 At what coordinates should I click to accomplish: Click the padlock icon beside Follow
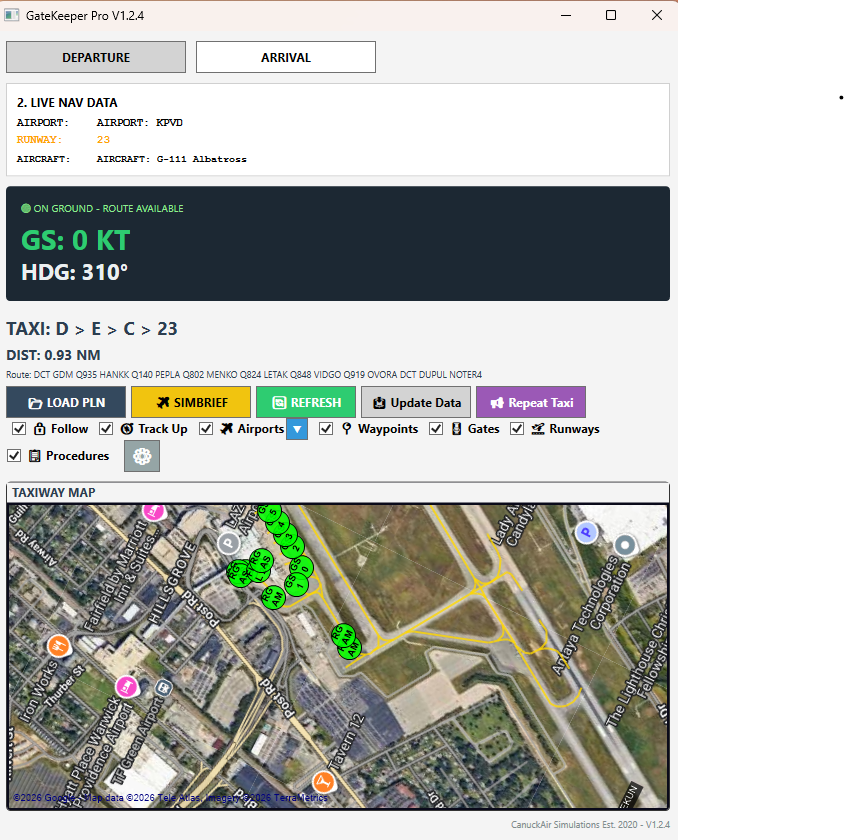pyautogui.click(x=39, y=429)
